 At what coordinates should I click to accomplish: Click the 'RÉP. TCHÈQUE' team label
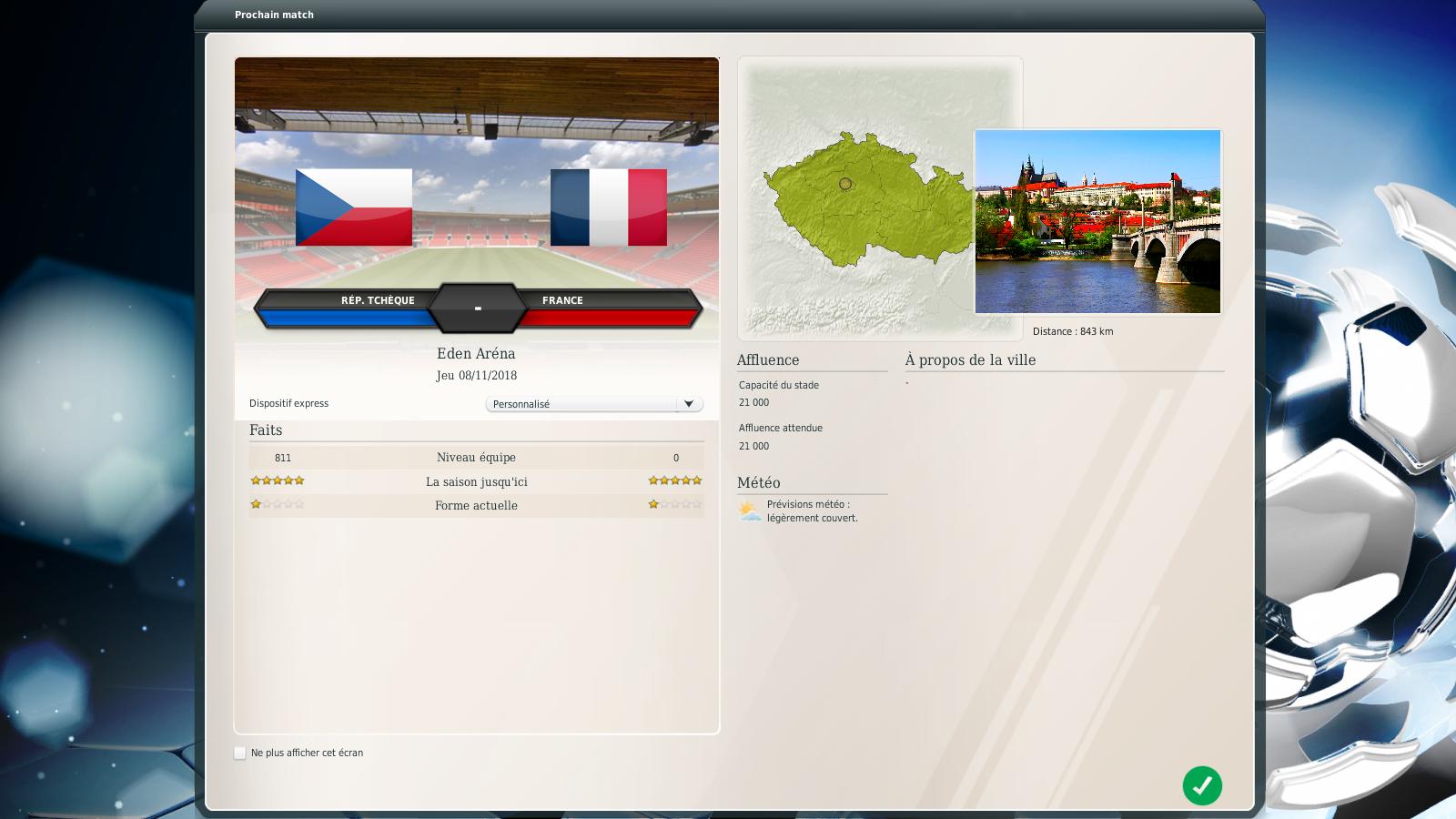378,300
